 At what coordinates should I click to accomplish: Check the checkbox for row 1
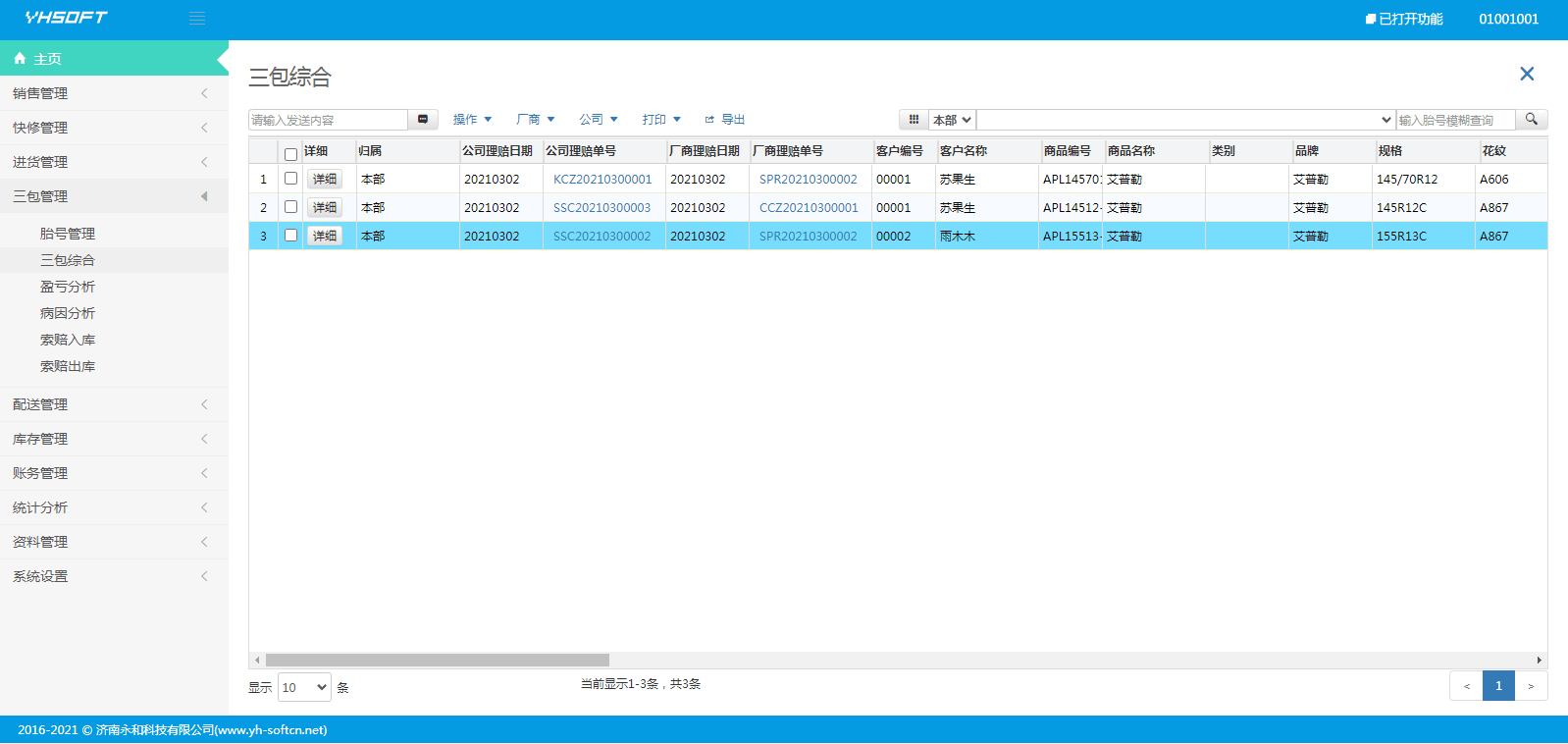point(290,179)
